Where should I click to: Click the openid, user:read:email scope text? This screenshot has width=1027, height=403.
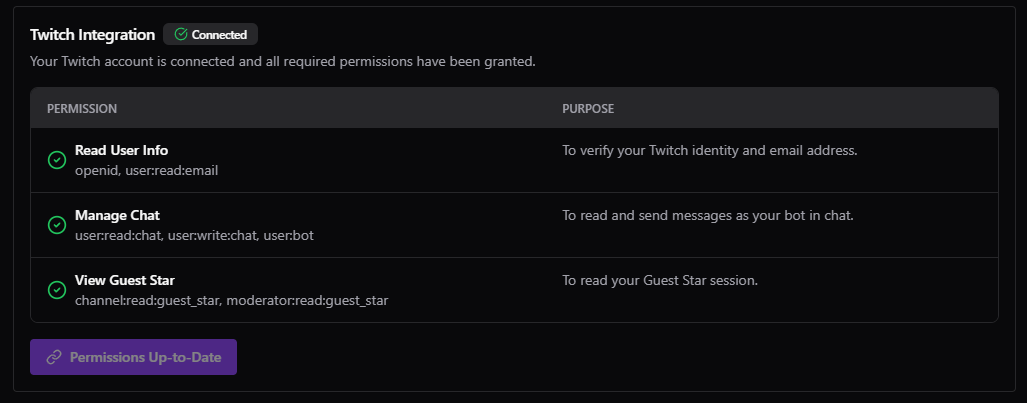click(146, 170)
